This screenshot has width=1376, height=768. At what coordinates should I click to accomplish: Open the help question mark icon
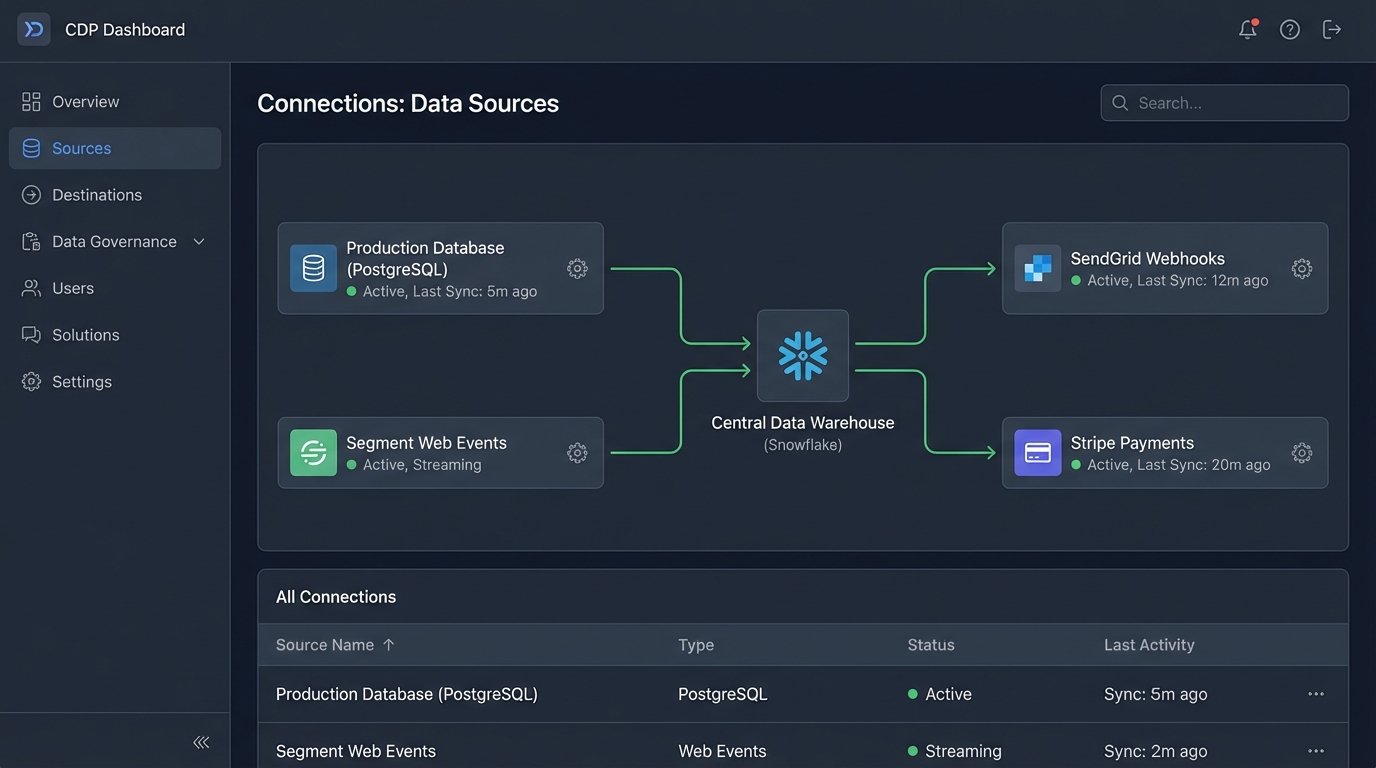pyautogui.click(x=1290, y=30)
